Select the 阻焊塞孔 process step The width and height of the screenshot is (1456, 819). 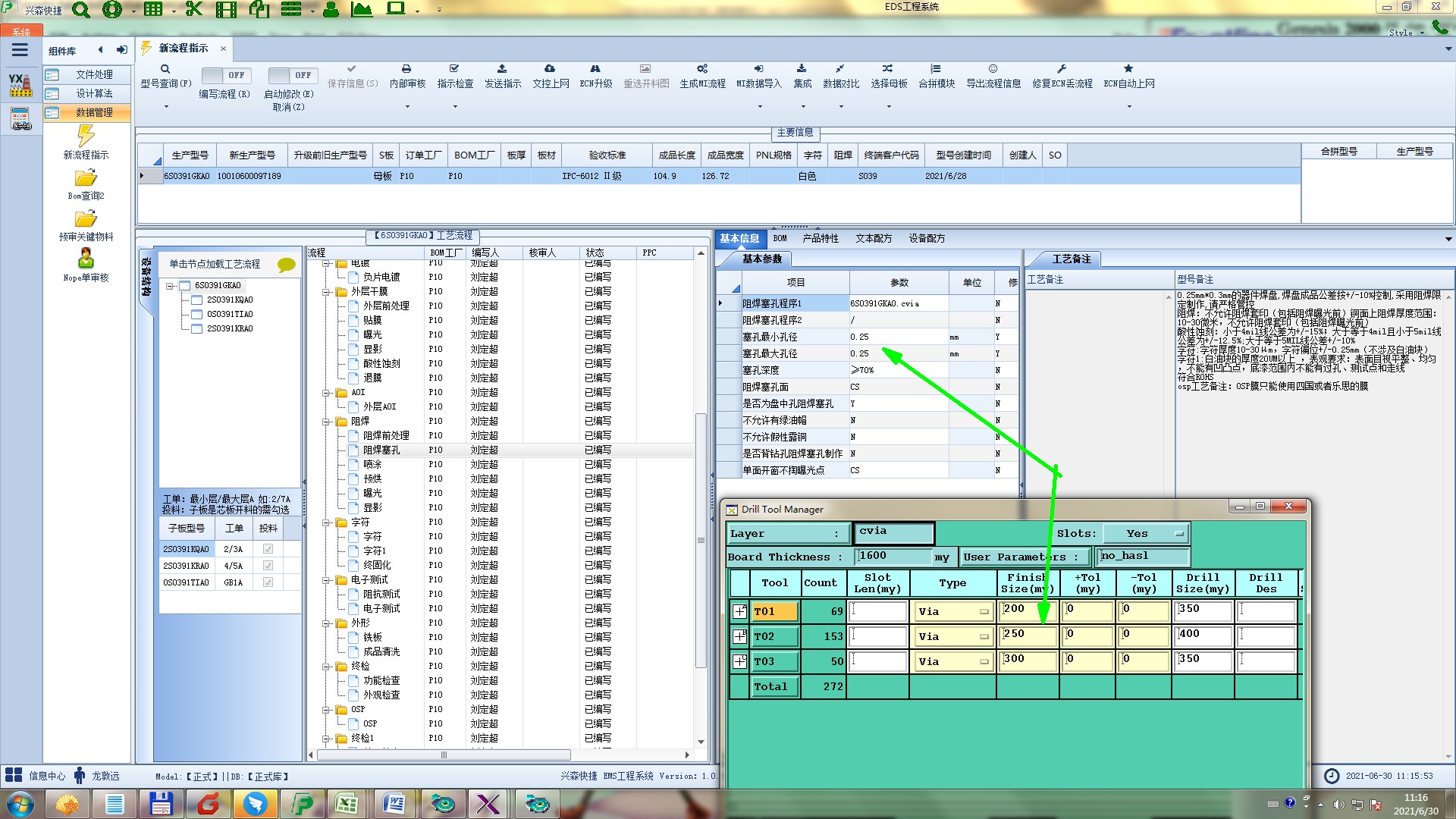[x=381, y=450]
